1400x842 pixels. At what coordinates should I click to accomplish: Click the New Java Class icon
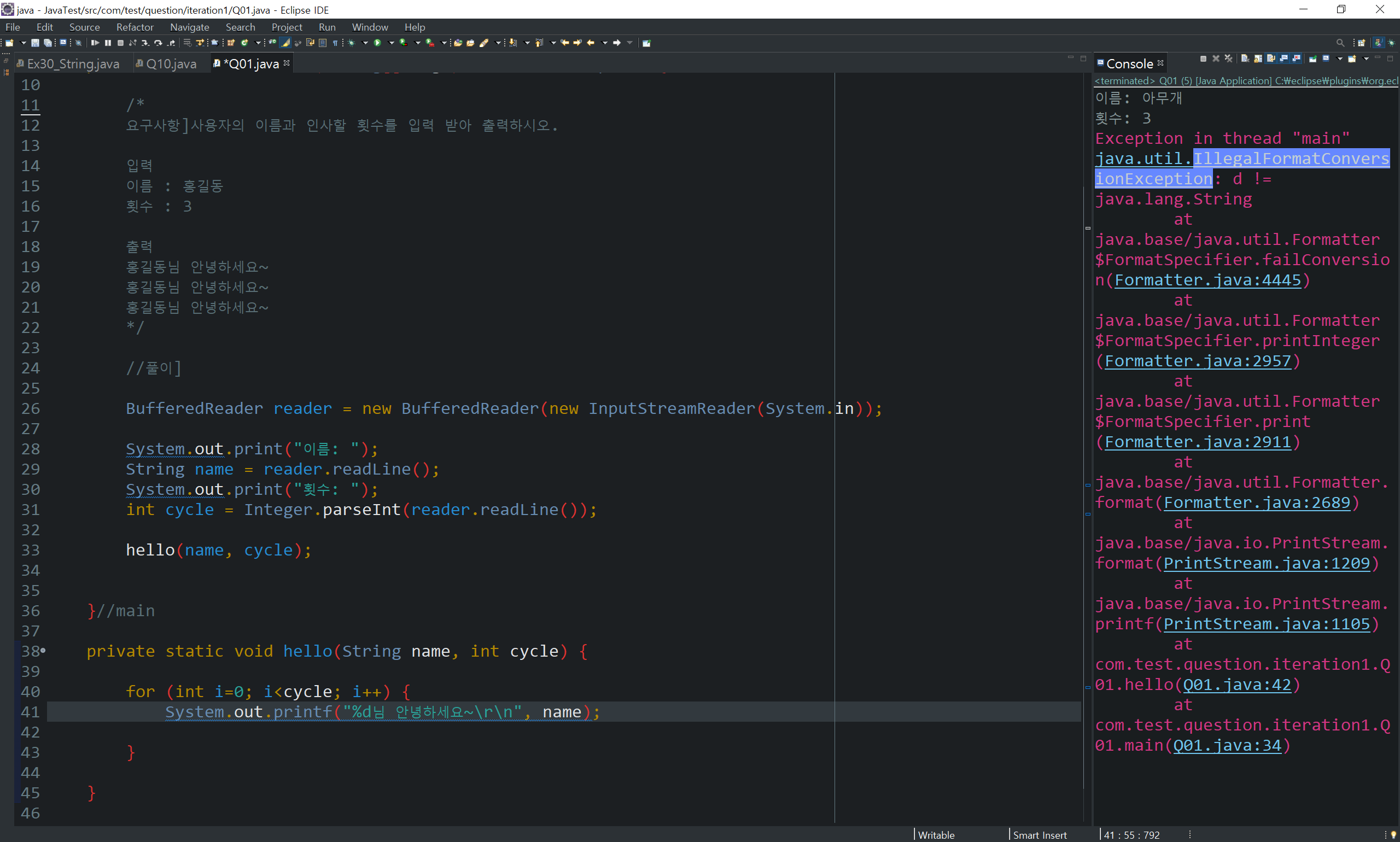[244, 43]
